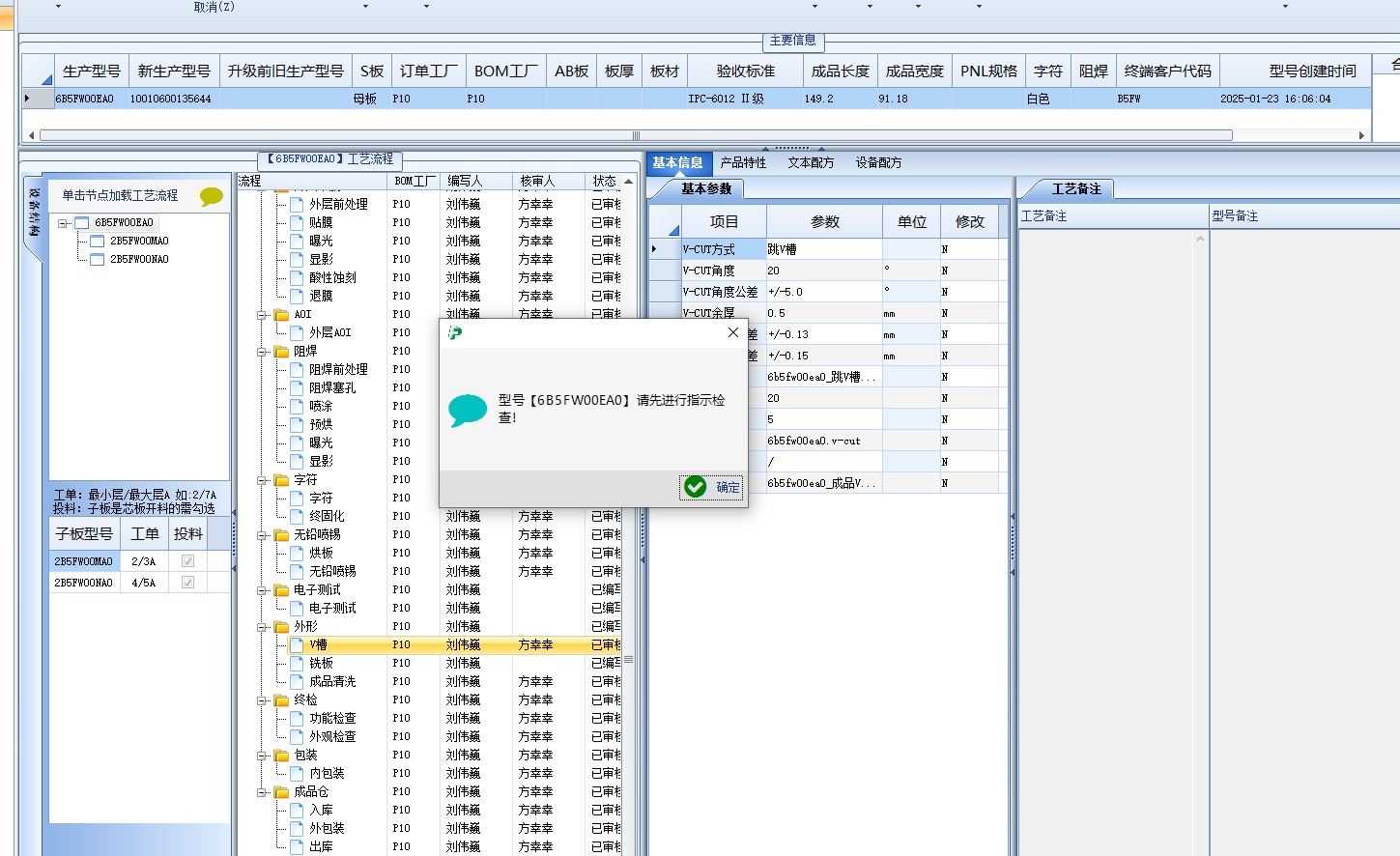Click the app logo icon in dialog title bar

455,333
